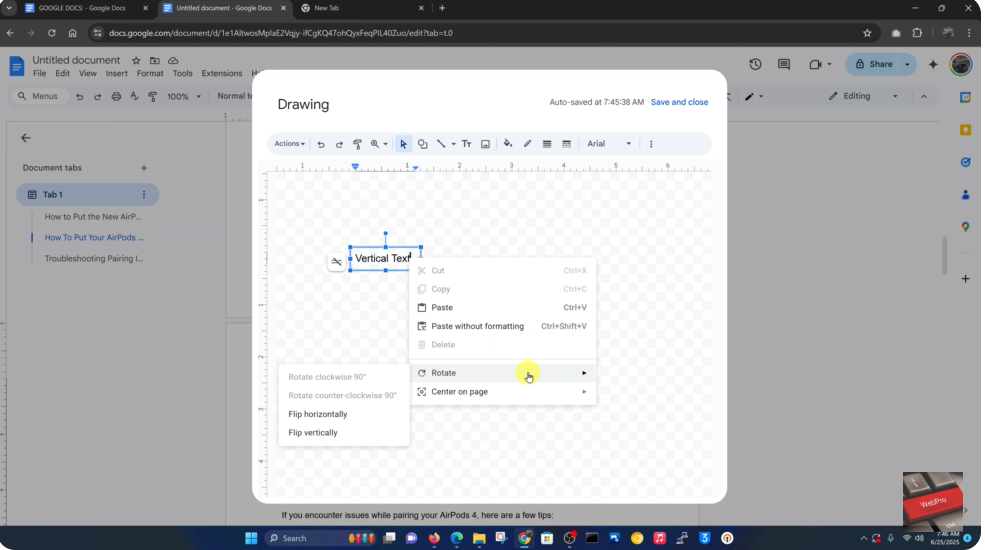Click the address bar URL
Image resolution: width=985 pixels, height=550 pixels.
(281, 33)
